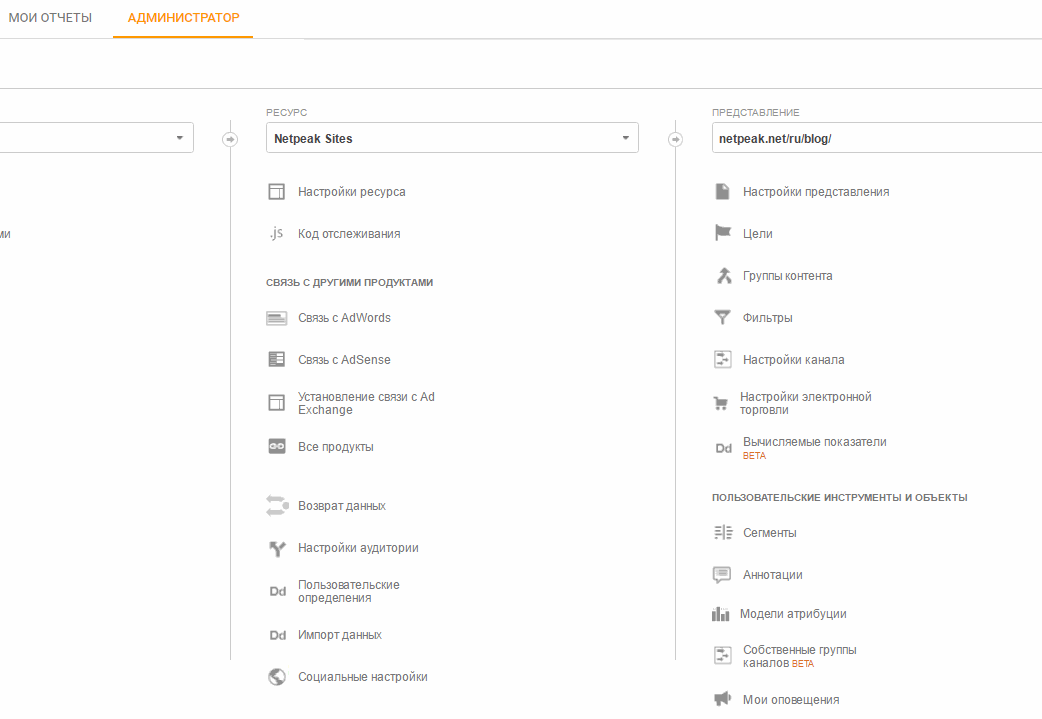The height and width of the screenshot is (719, 1042).
Task: Open Связь с AdWords link
Action: click(x=344, y=318)
